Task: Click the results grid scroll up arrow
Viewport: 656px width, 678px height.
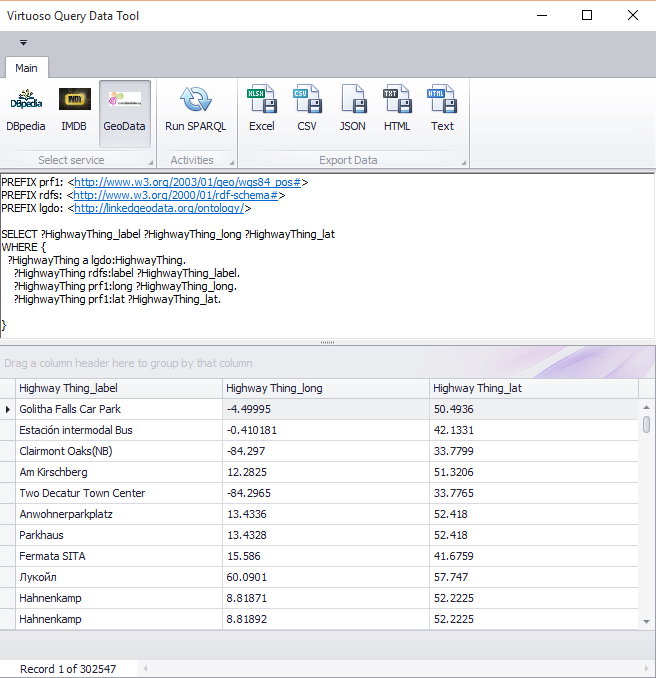Action: point(646,407)
